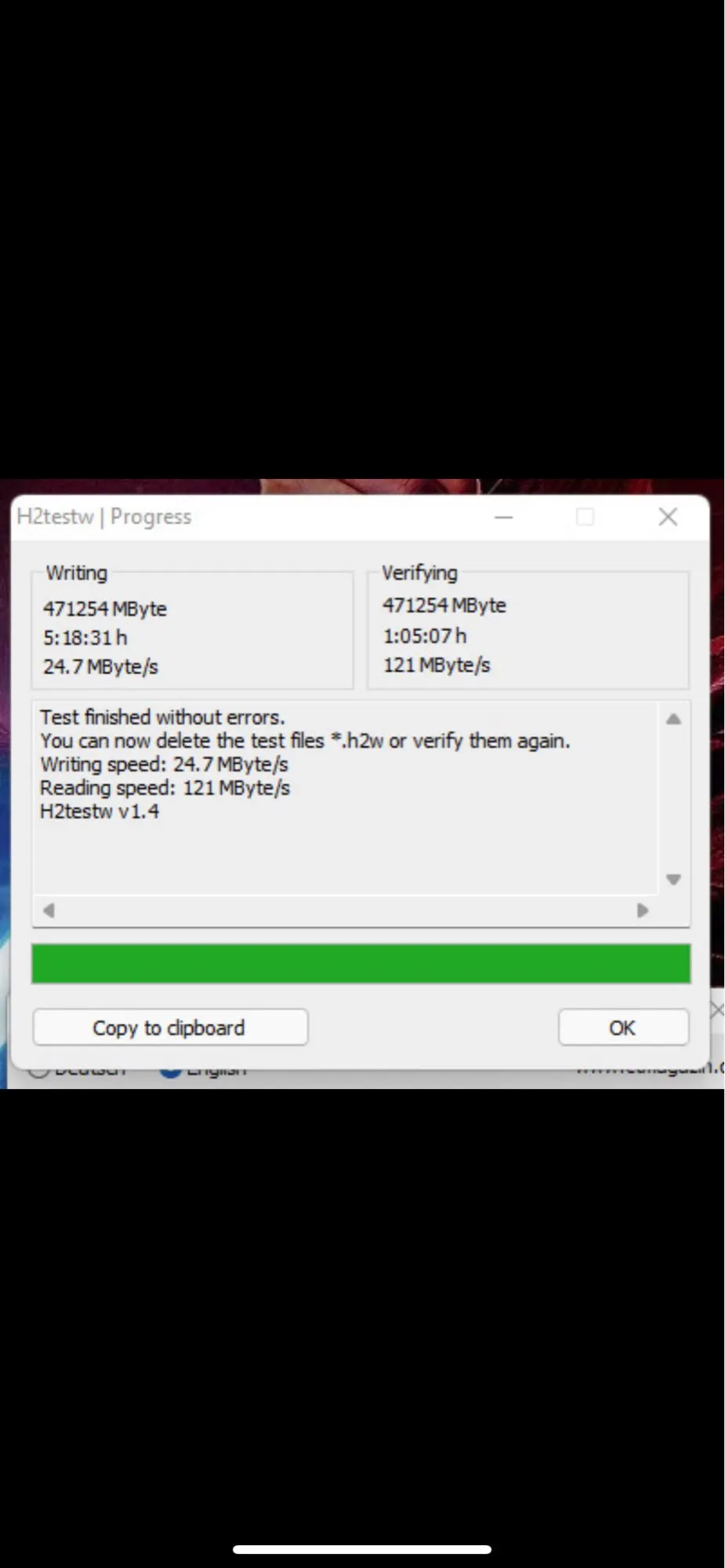This screenshot has width=725, height=1568.
Task: Confirm the results with the OK button
Action: point(623,1027)
